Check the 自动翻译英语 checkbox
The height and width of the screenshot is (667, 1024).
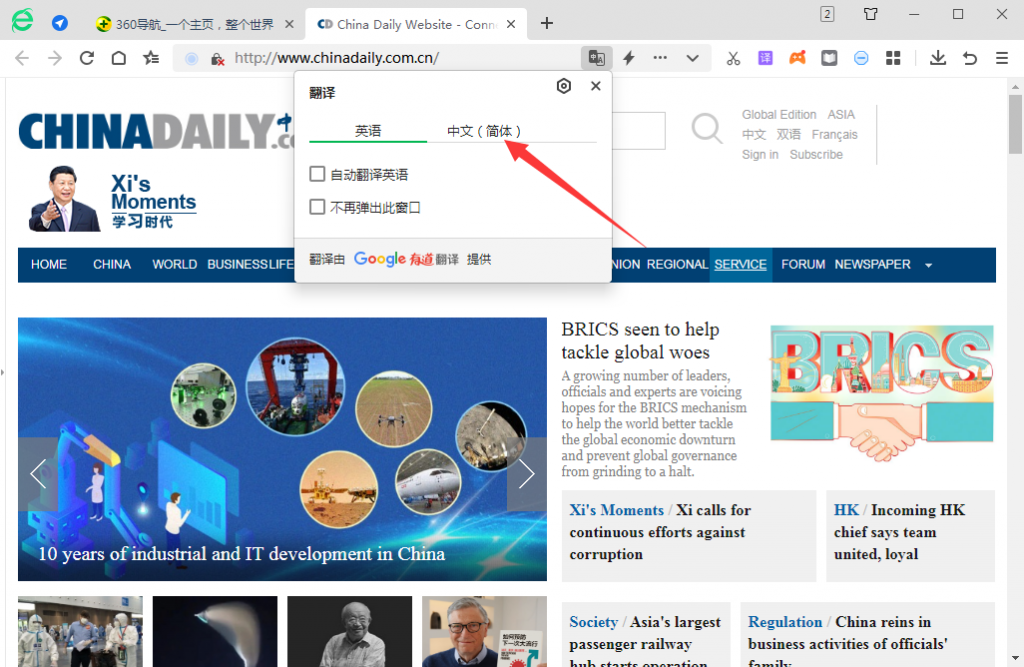pos(317,174)
